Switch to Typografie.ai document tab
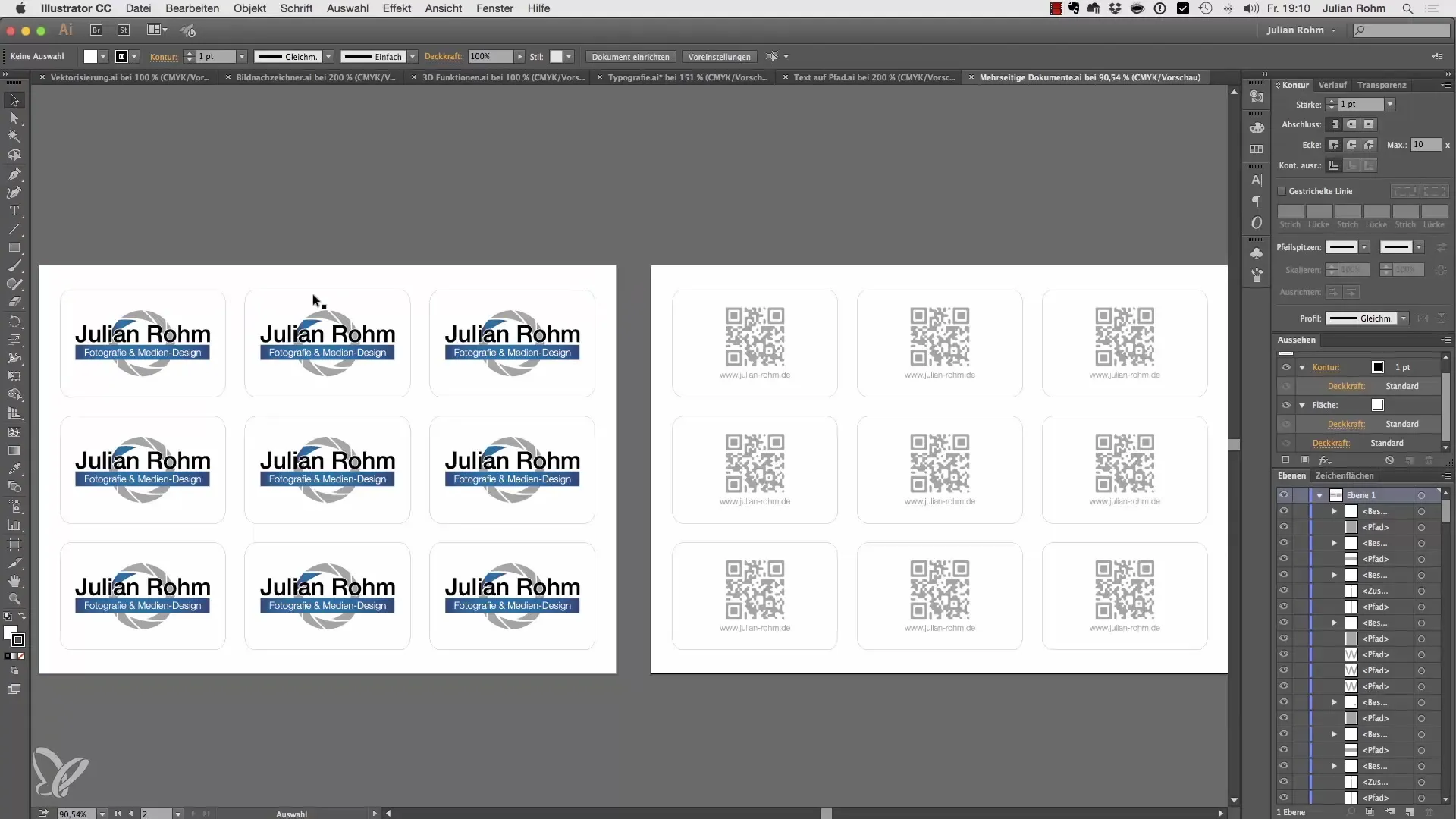 pos(687,77)
